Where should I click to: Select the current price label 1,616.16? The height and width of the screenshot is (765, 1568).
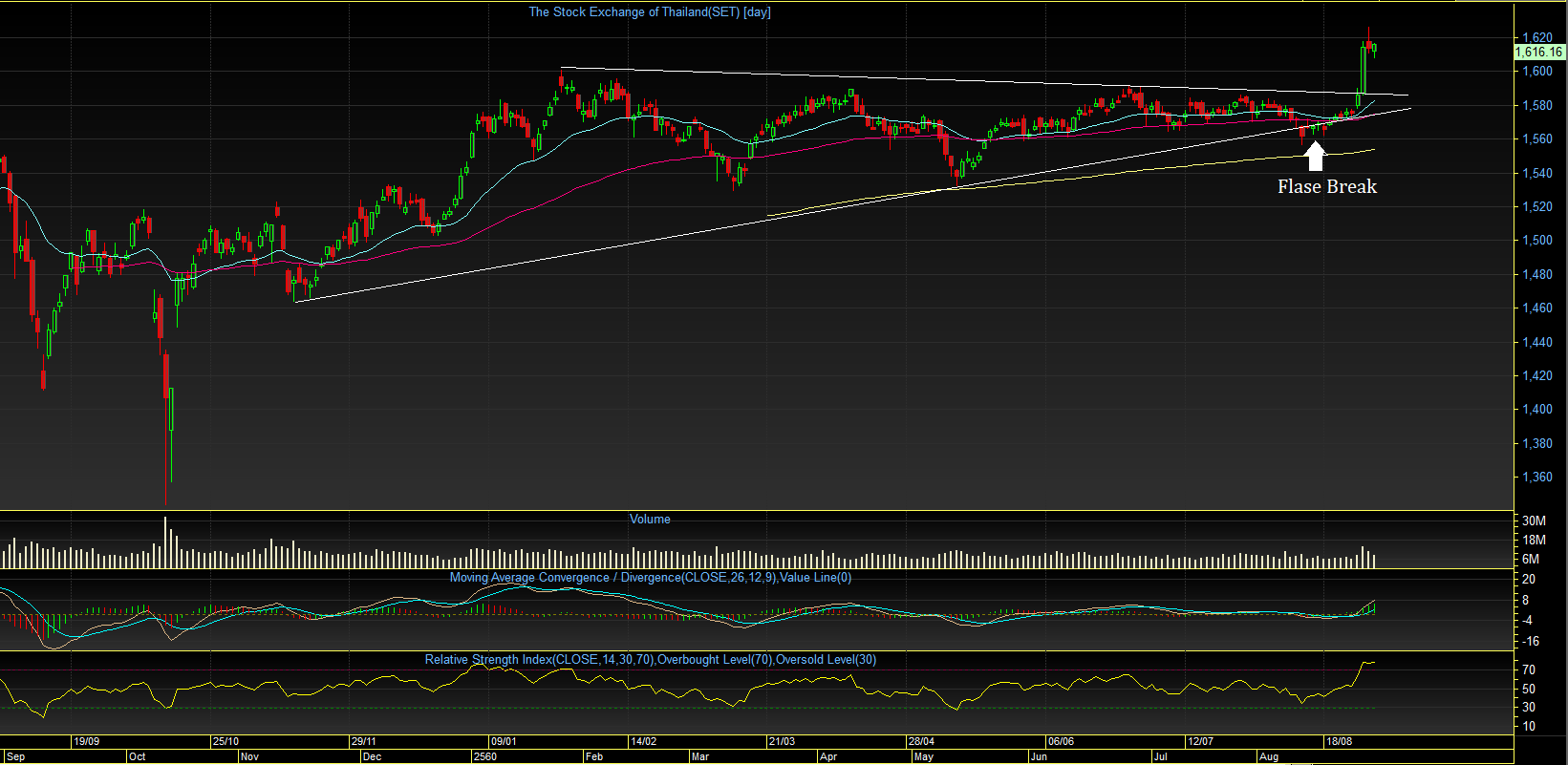(x=1539, y=53)
